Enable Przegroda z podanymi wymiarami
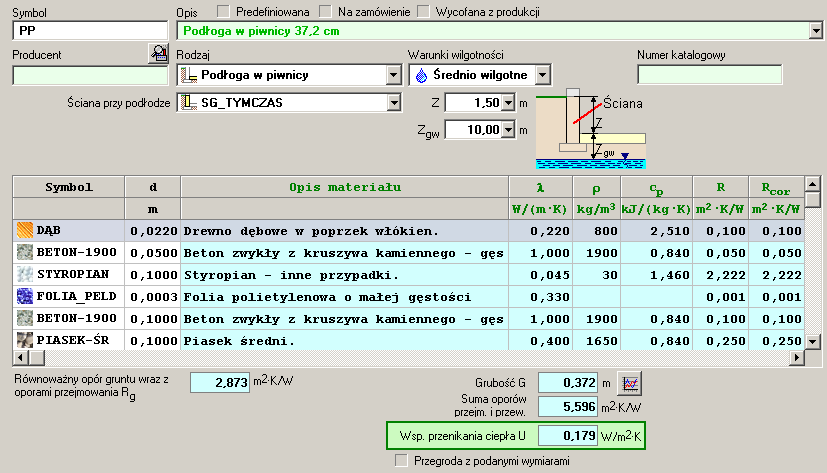This screenshot has height=473, width=827. point(402,460)
